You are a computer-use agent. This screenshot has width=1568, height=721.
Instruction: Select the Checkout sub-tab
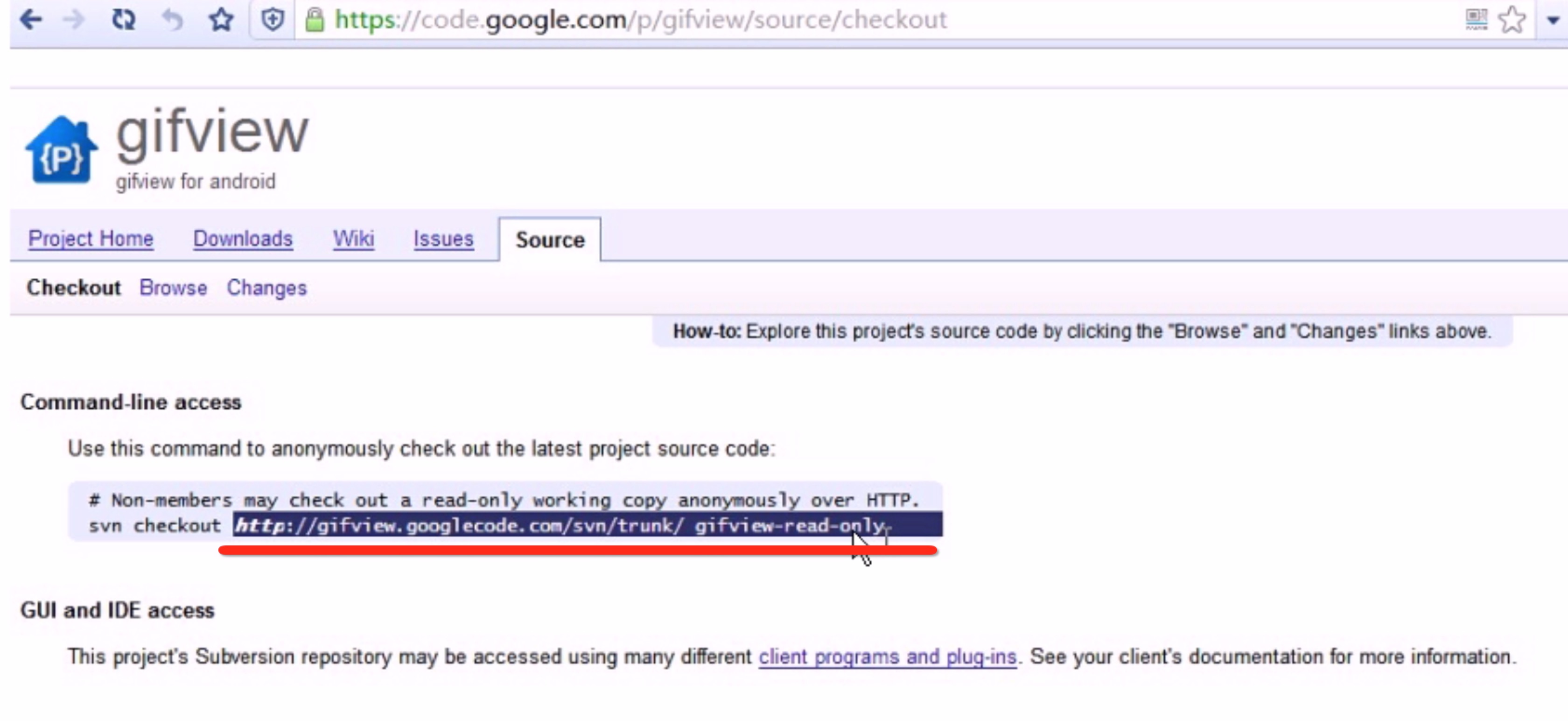[x=74, y=288]
